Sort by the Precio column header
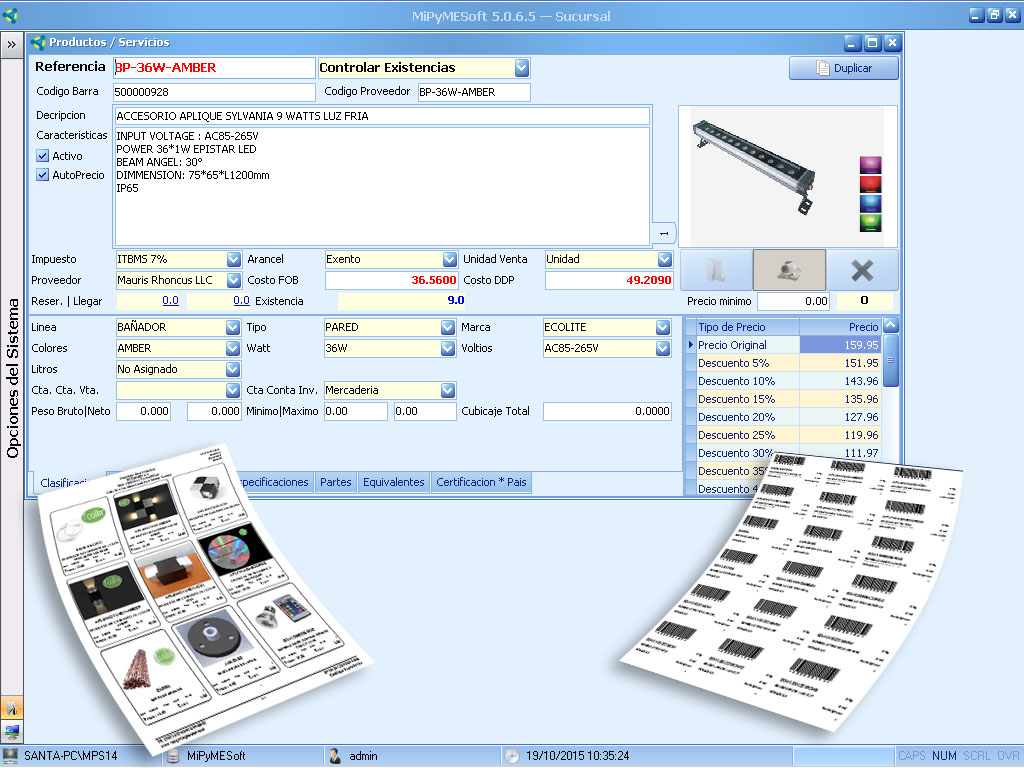This screenshot has width=1024, height=768. pos(840,327)
